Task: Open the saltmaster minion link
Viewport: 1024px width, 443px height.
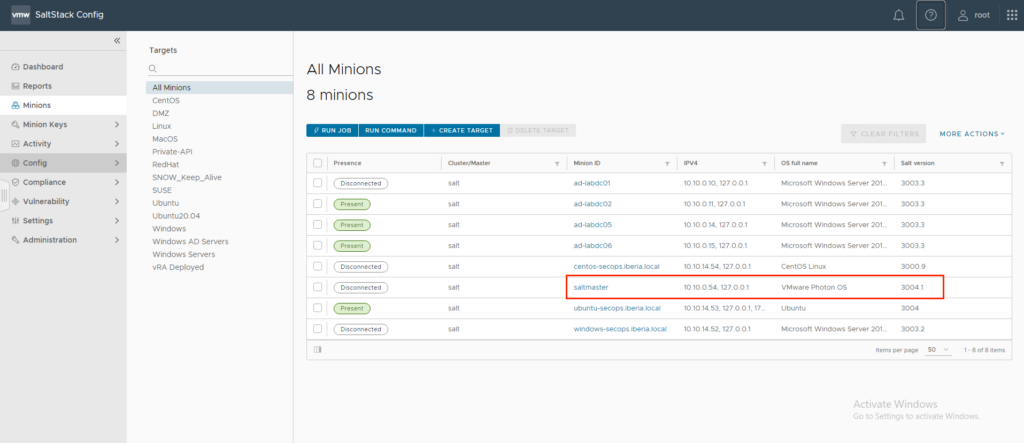Action: [591, 287]
